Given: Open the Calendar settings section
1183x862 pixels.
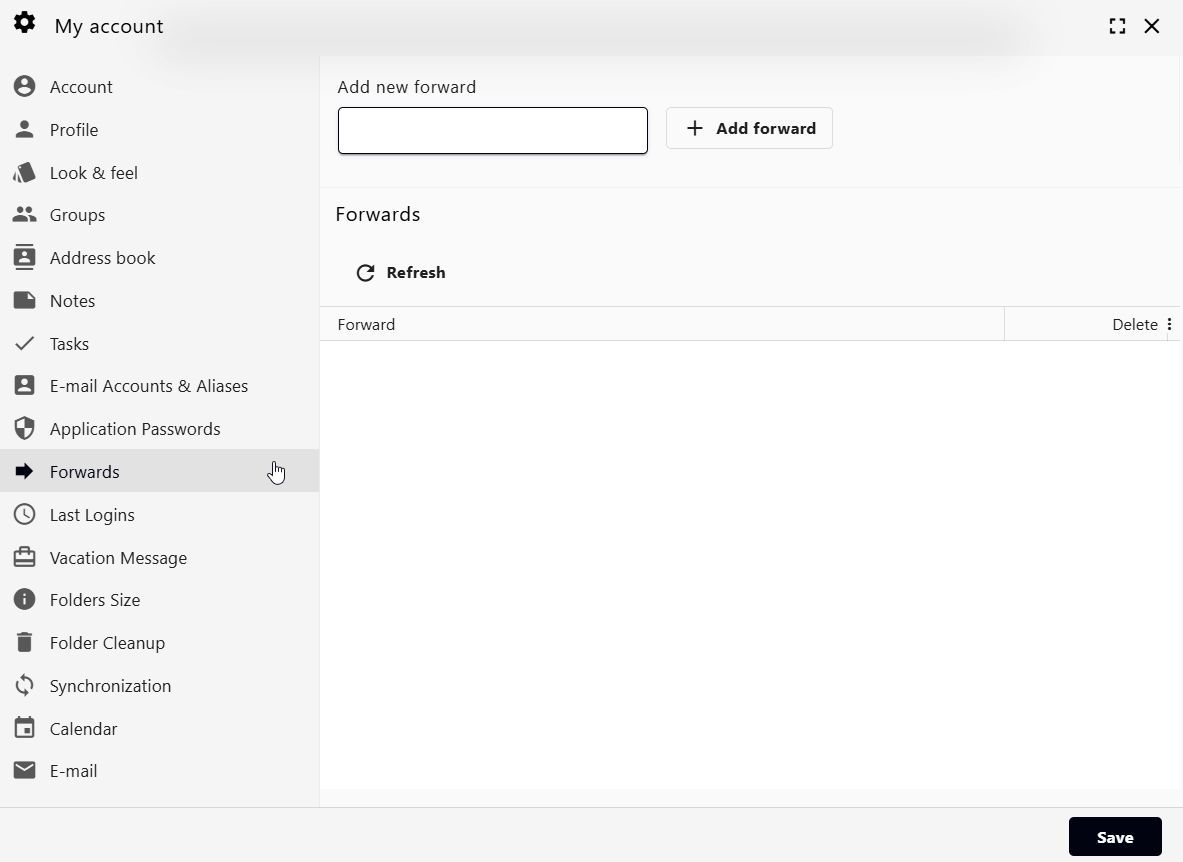Looking at the screenshot, I should click(x=83, y=729).
